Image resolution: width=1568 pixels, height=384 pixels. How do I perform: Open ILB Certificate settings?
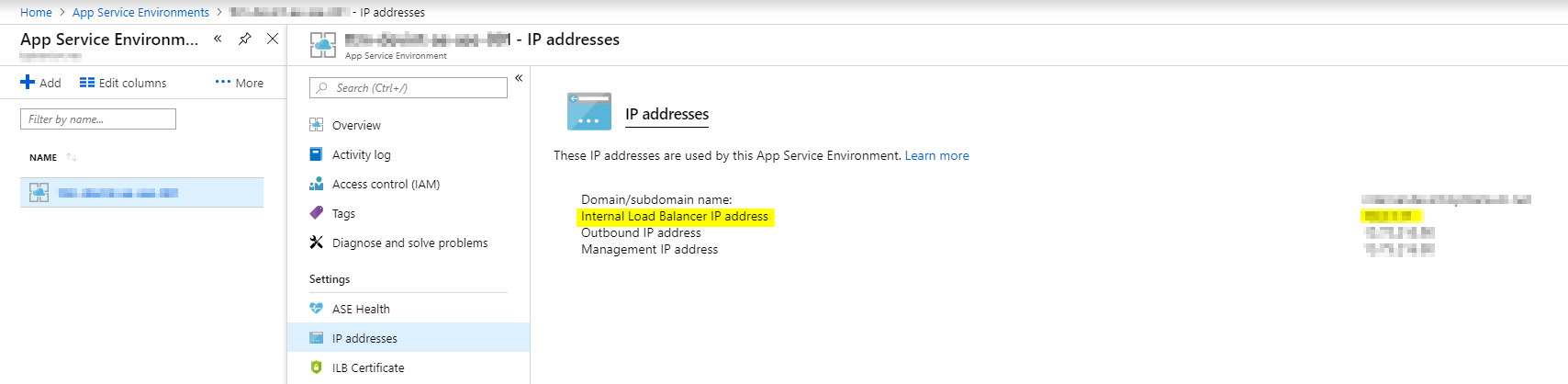coord(368,367)
